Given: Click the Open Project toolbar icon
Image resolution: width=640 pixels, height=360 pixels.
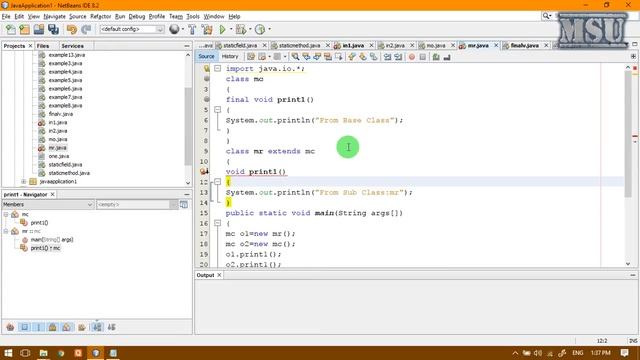Looking at the screenshot, I should click(x=39, y=29).
